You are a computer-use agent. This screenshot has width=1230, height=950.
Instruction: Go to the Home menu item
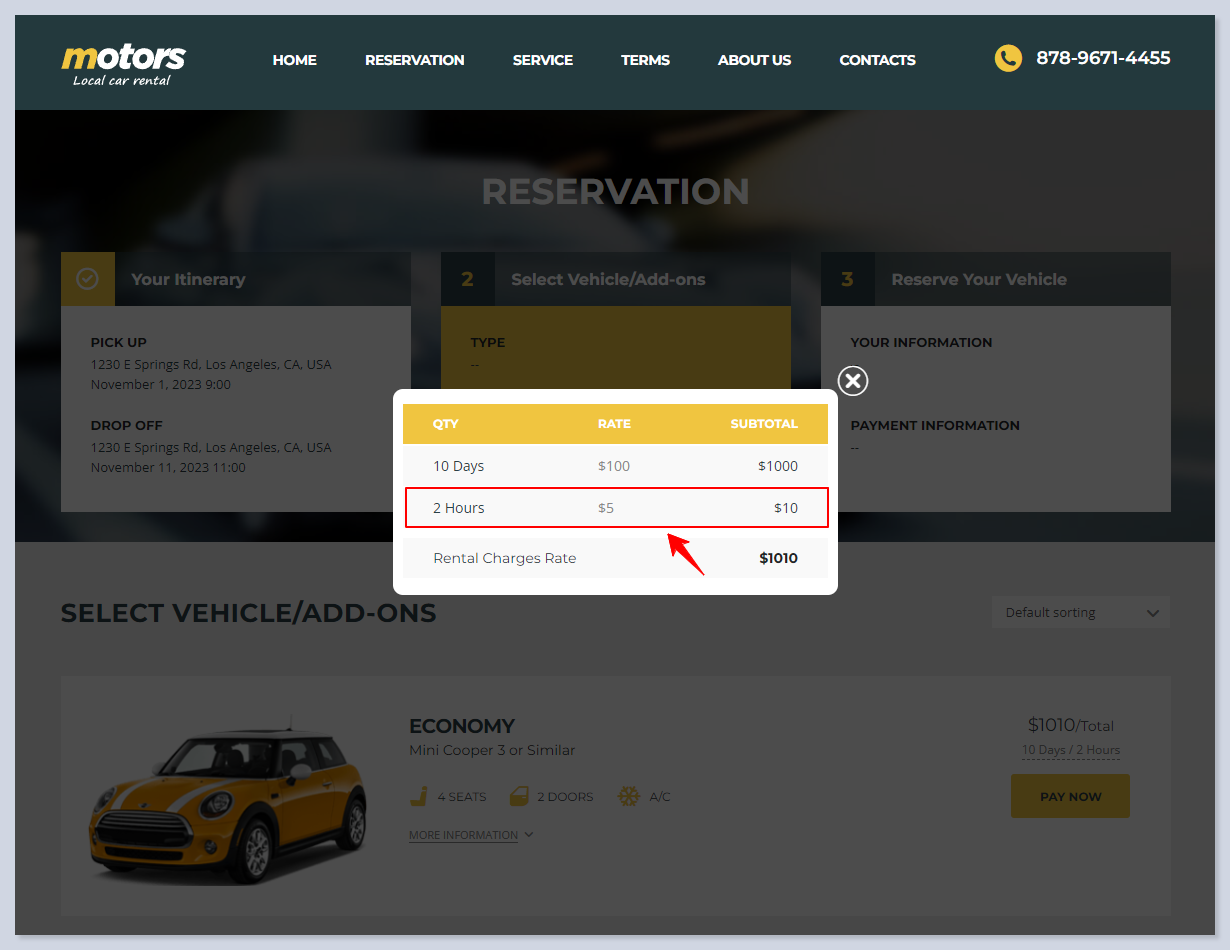pyautogui.click(x=294, y=60)
